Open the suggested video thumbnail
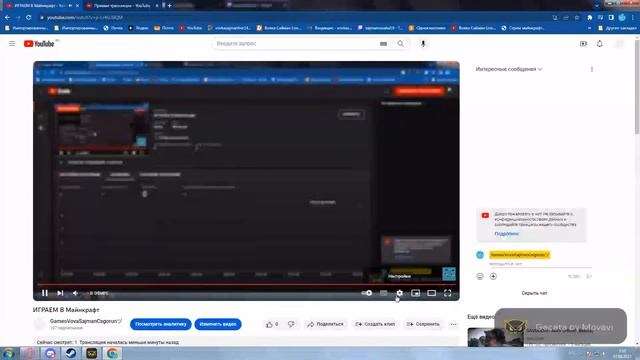This screenshot has width=640, height=360. pyautogui.click(x=495, y=337)
